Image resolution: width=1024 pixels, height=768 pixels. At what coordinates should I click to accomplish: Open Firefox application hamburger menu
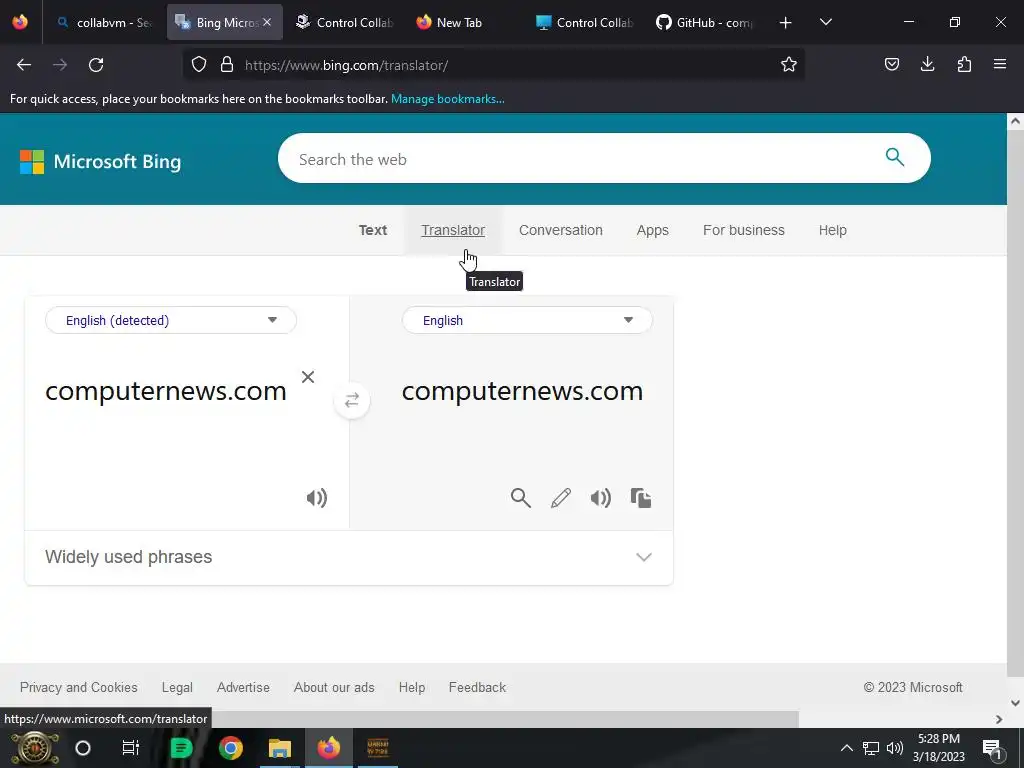click(x=1000, y=64)
